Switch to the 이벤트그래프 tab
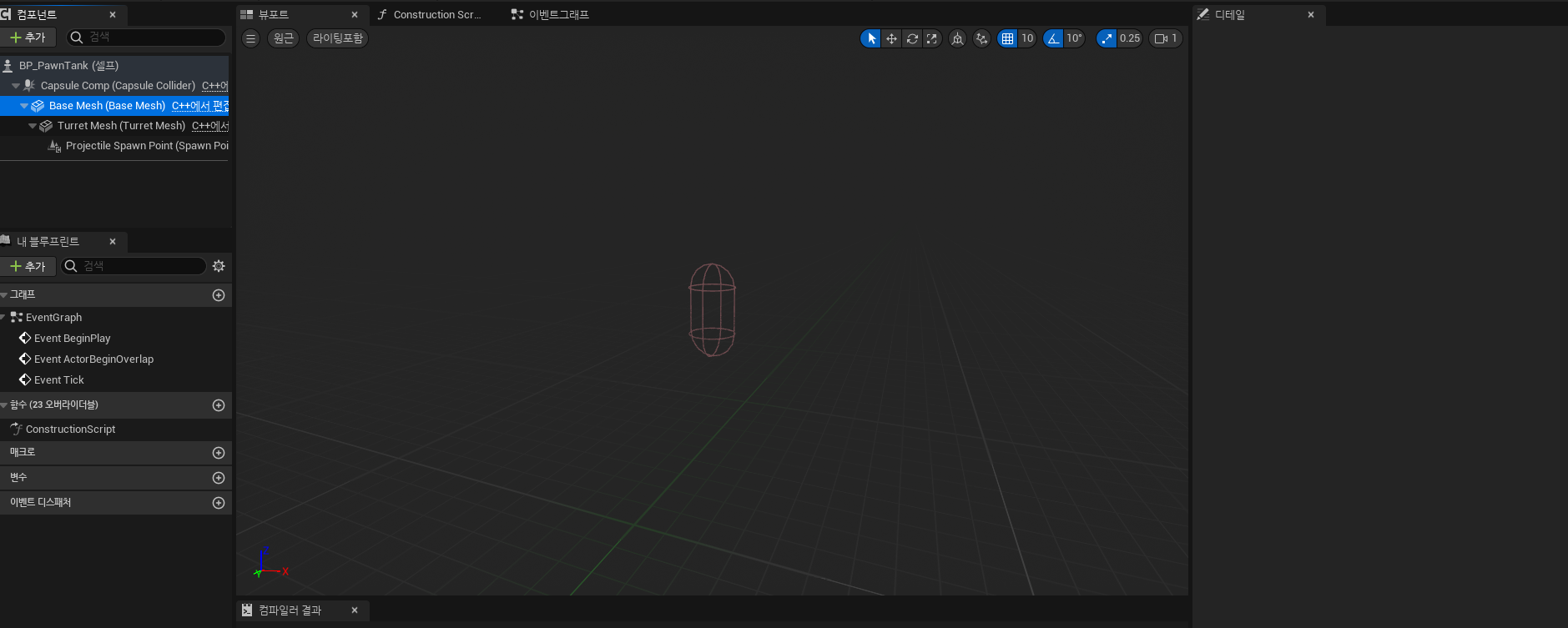 click(558, 15)
